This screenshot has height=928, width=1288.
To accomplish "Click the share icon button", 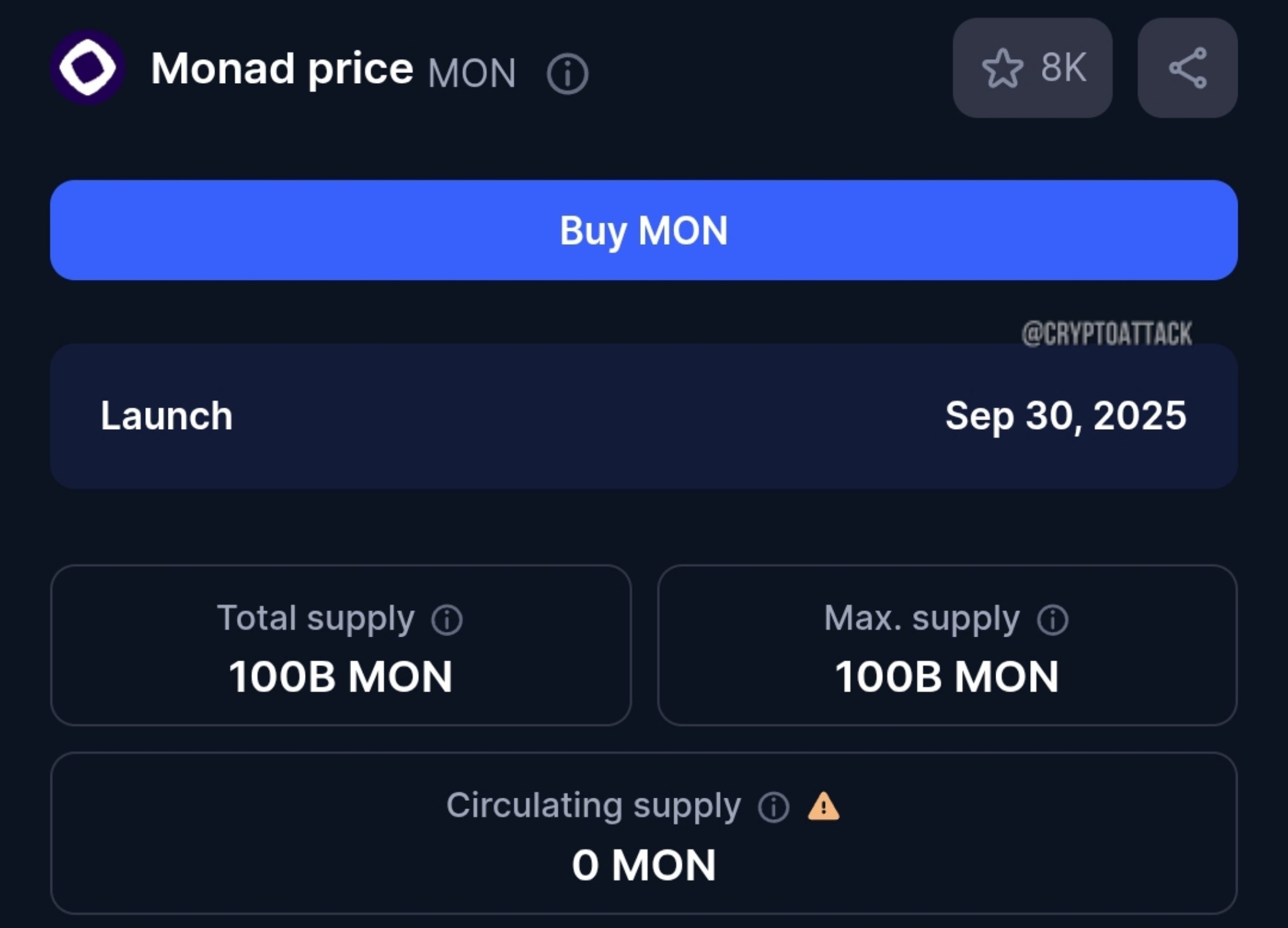I will pos(1187,68).
